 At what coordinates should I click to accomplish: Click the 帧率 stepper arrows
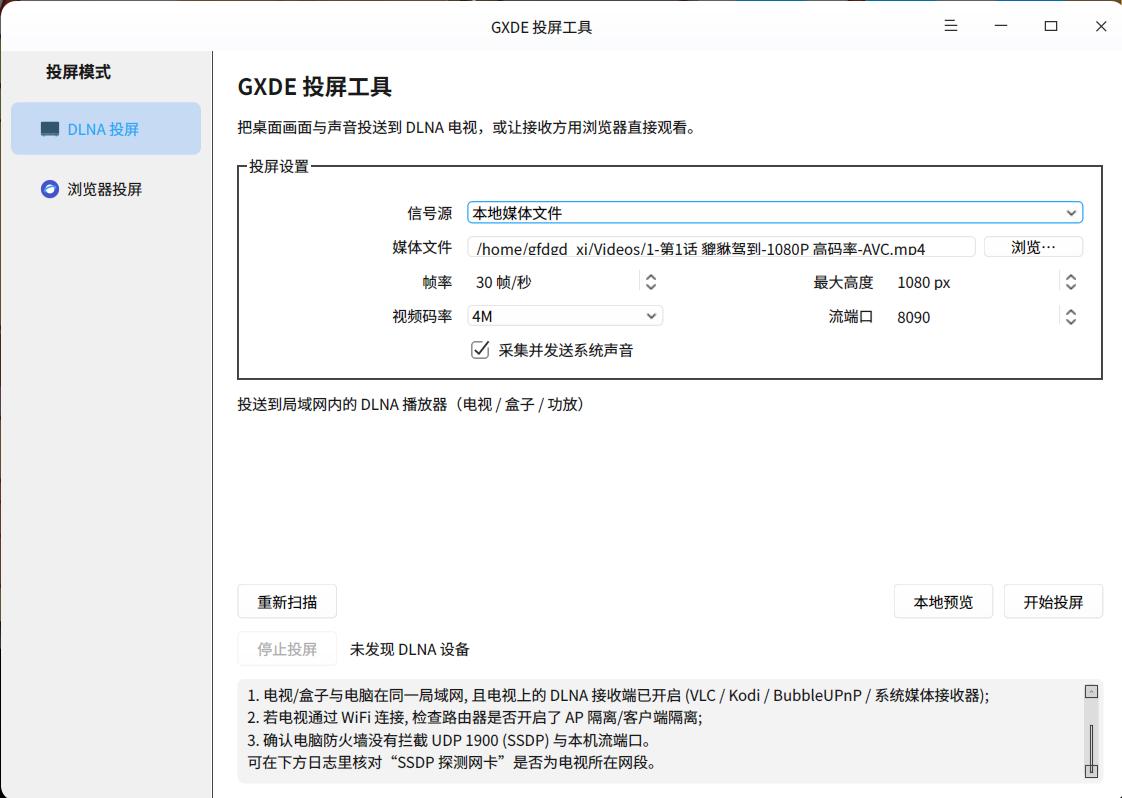pyautogui.click(x=650, y=282)
